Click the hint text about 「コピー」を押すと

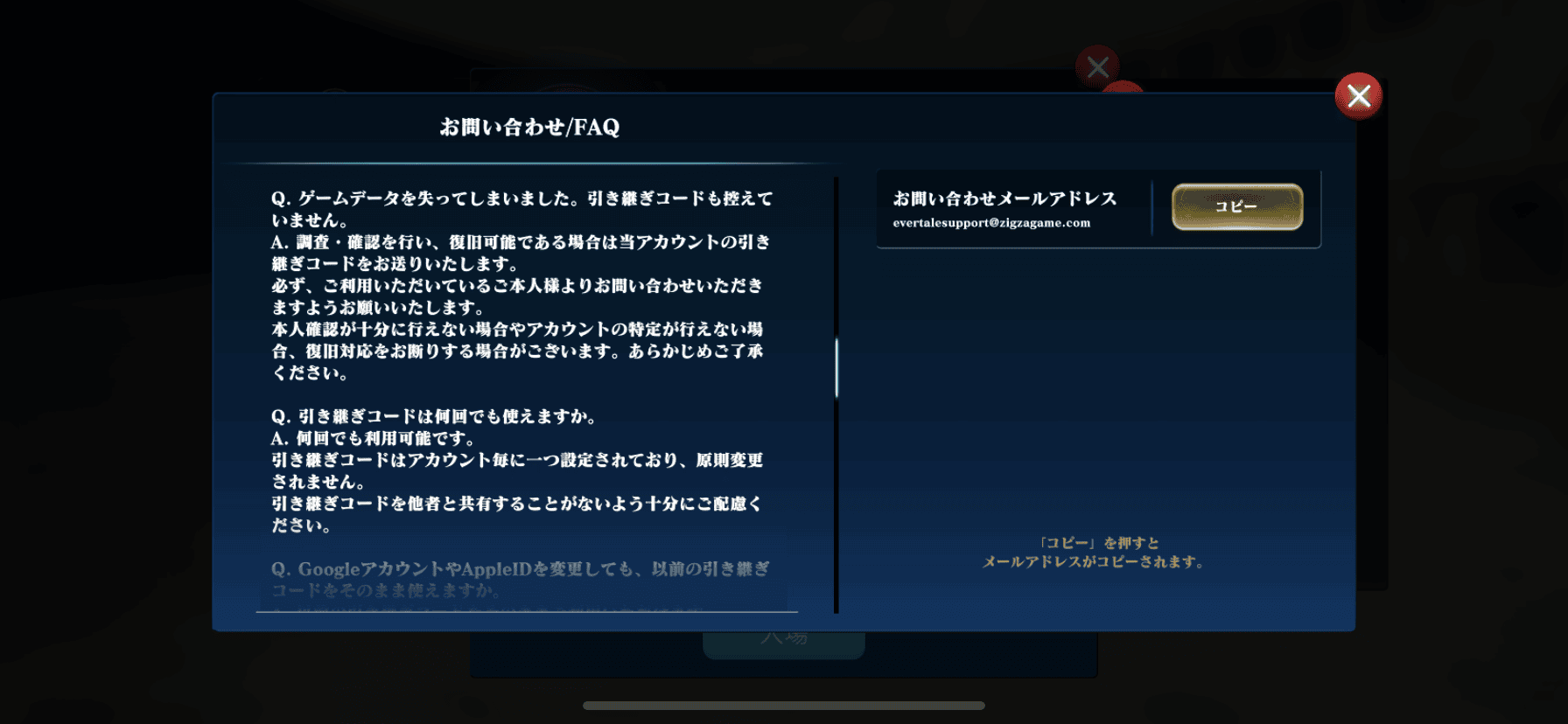point(1094,553)
